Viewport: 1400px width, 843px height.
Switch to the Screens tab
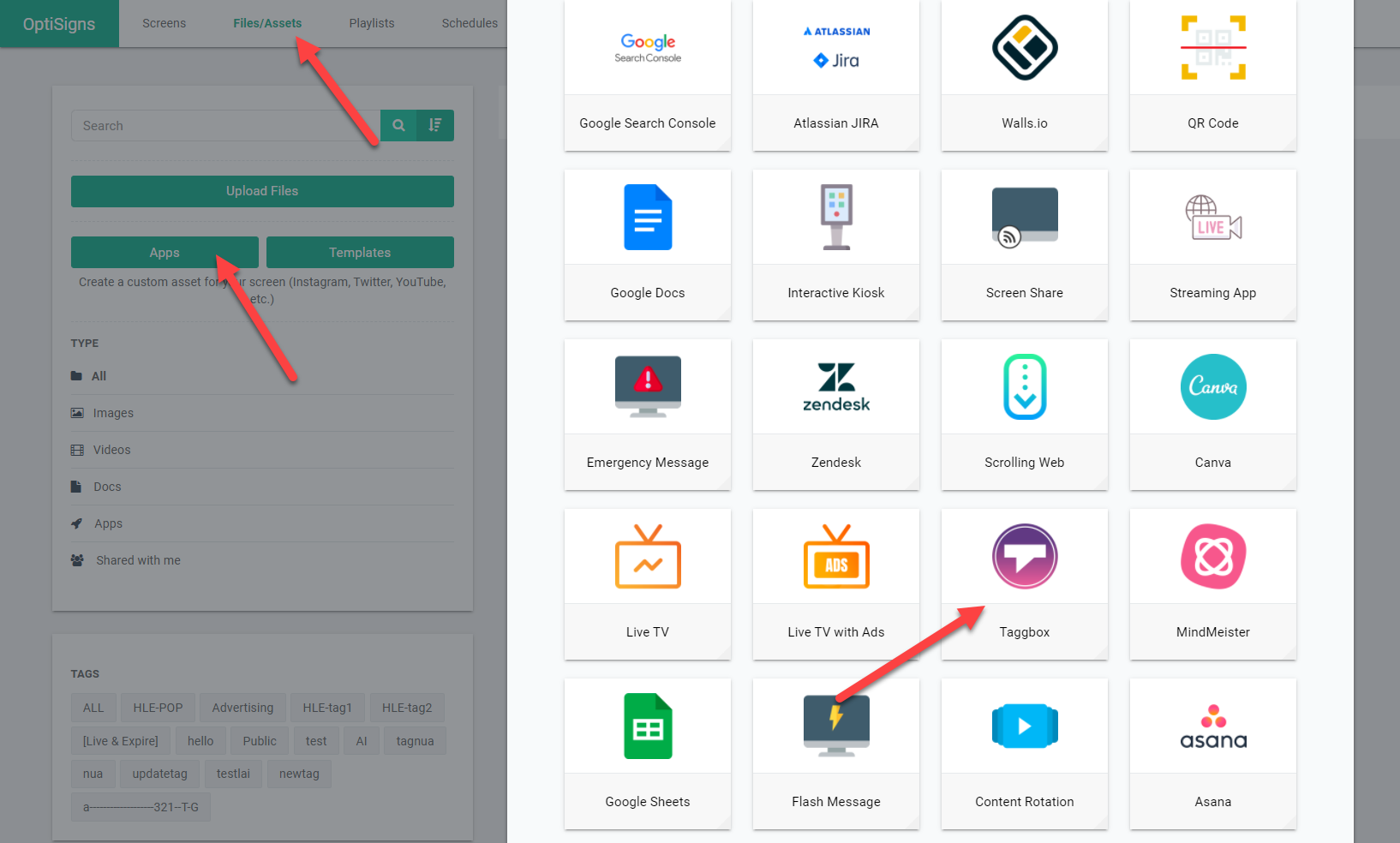point(164,23)
